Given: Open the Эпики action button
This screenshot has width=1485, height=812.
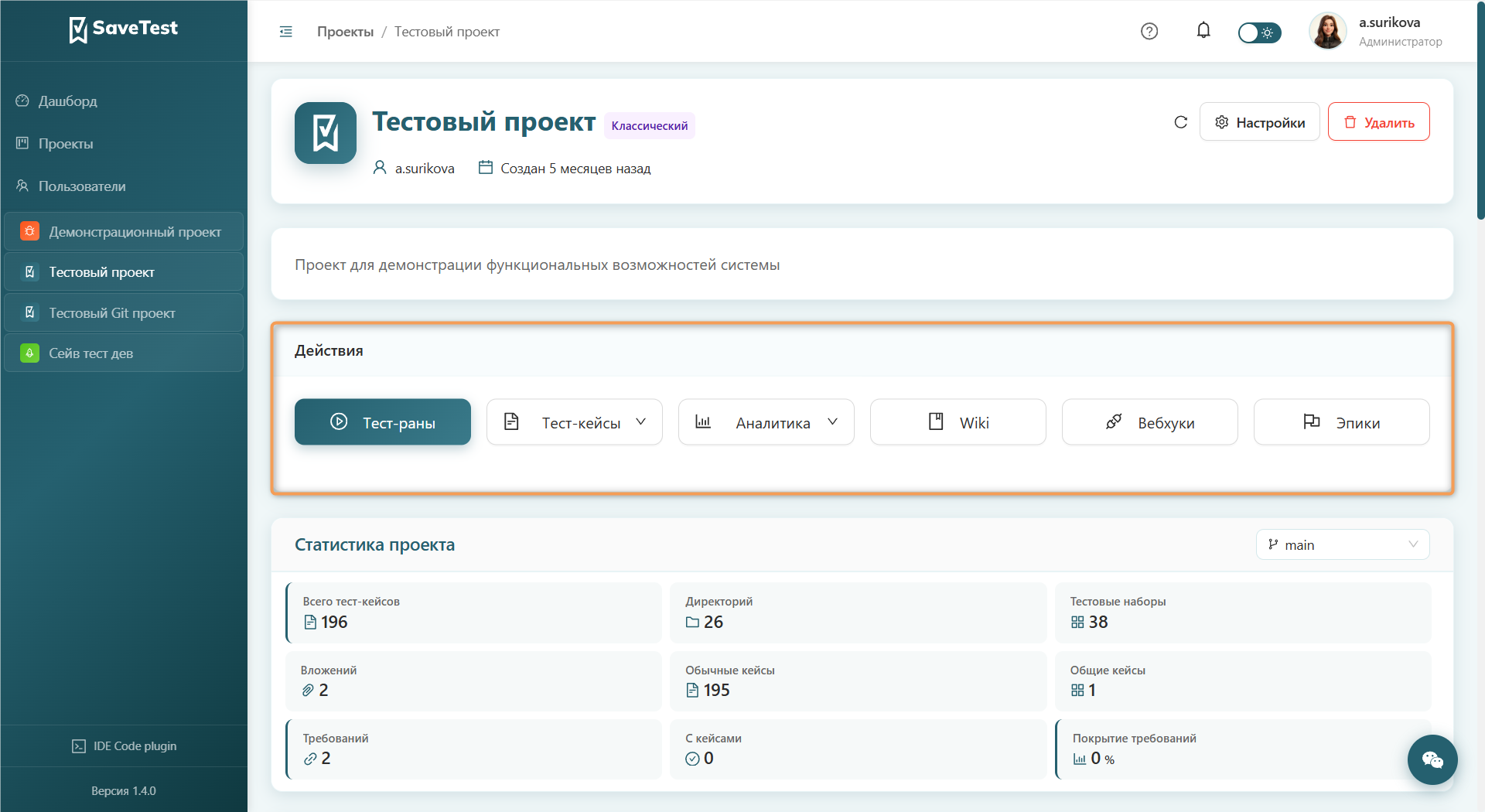Looking at the screenshot, I should (x=1342, y=422).
